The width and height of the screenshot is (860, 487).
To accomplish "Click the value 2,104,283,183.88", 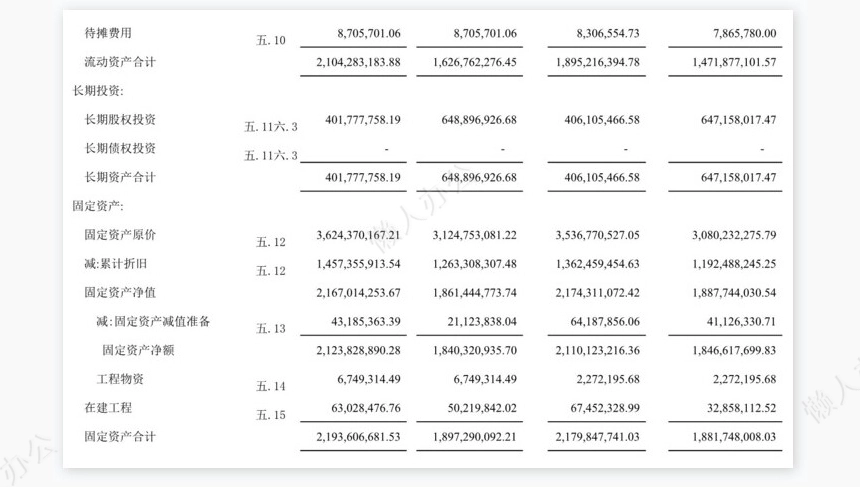I will coord(350,62).
